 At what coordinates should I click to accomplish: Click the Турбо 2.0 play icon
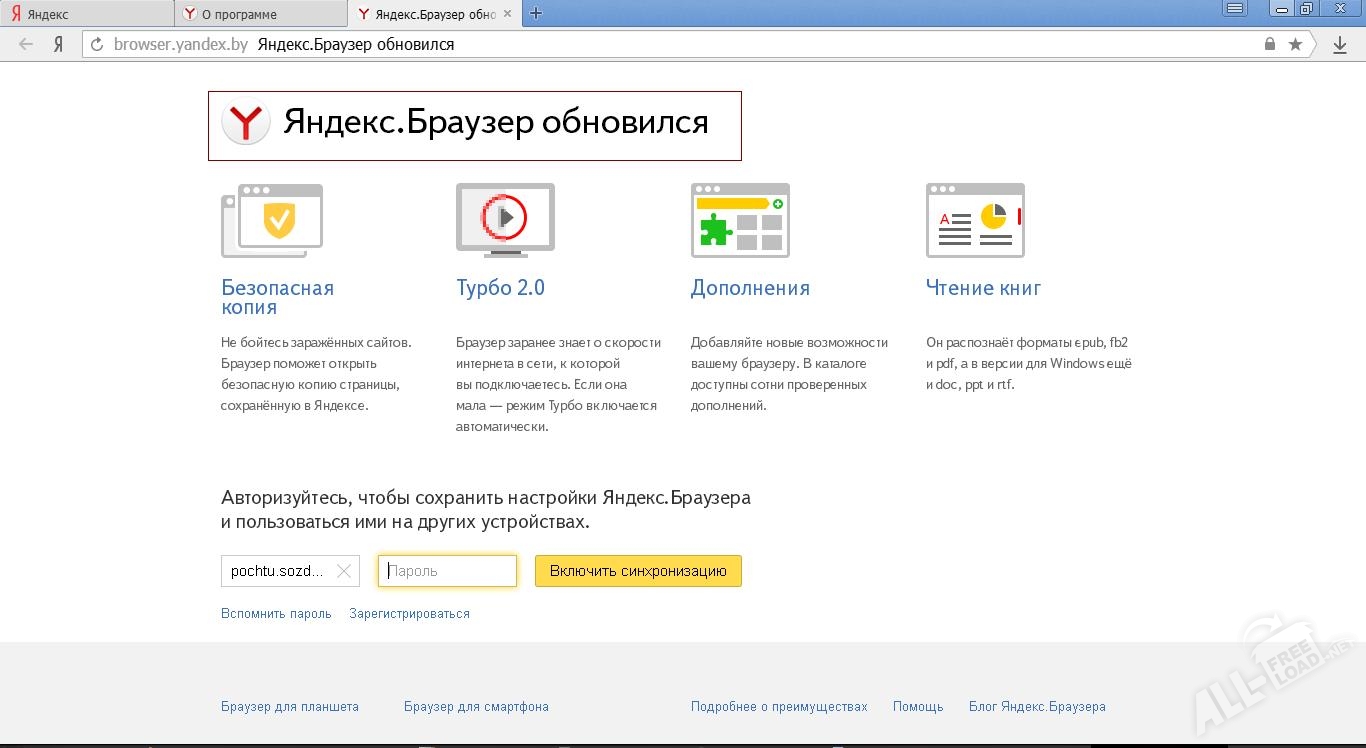click(x=505, y=218)
